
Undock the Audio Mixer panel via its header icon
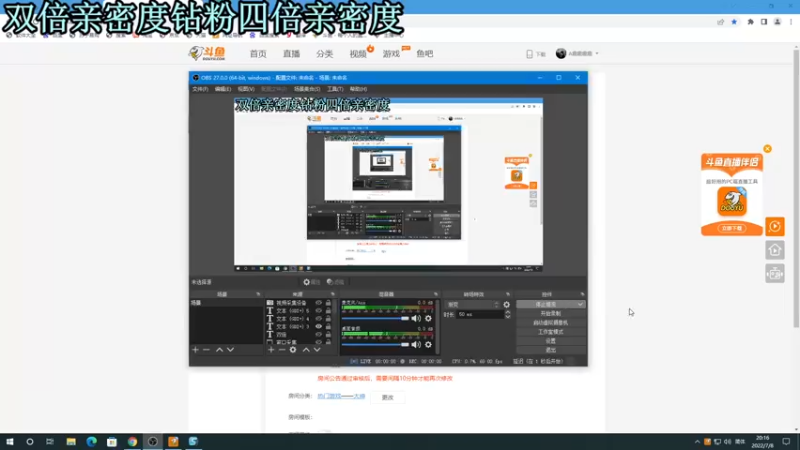point(436,294)
